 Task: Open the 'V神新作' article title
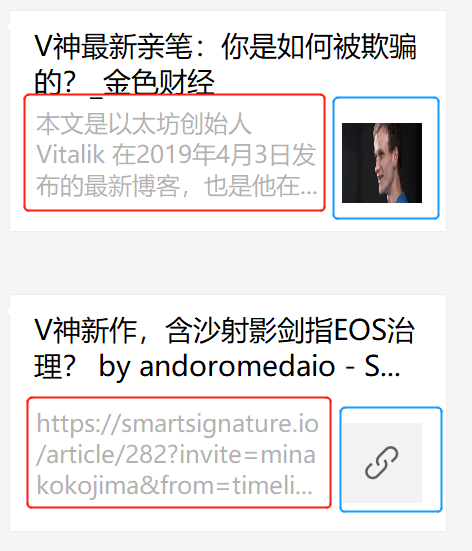pos(224,348)
